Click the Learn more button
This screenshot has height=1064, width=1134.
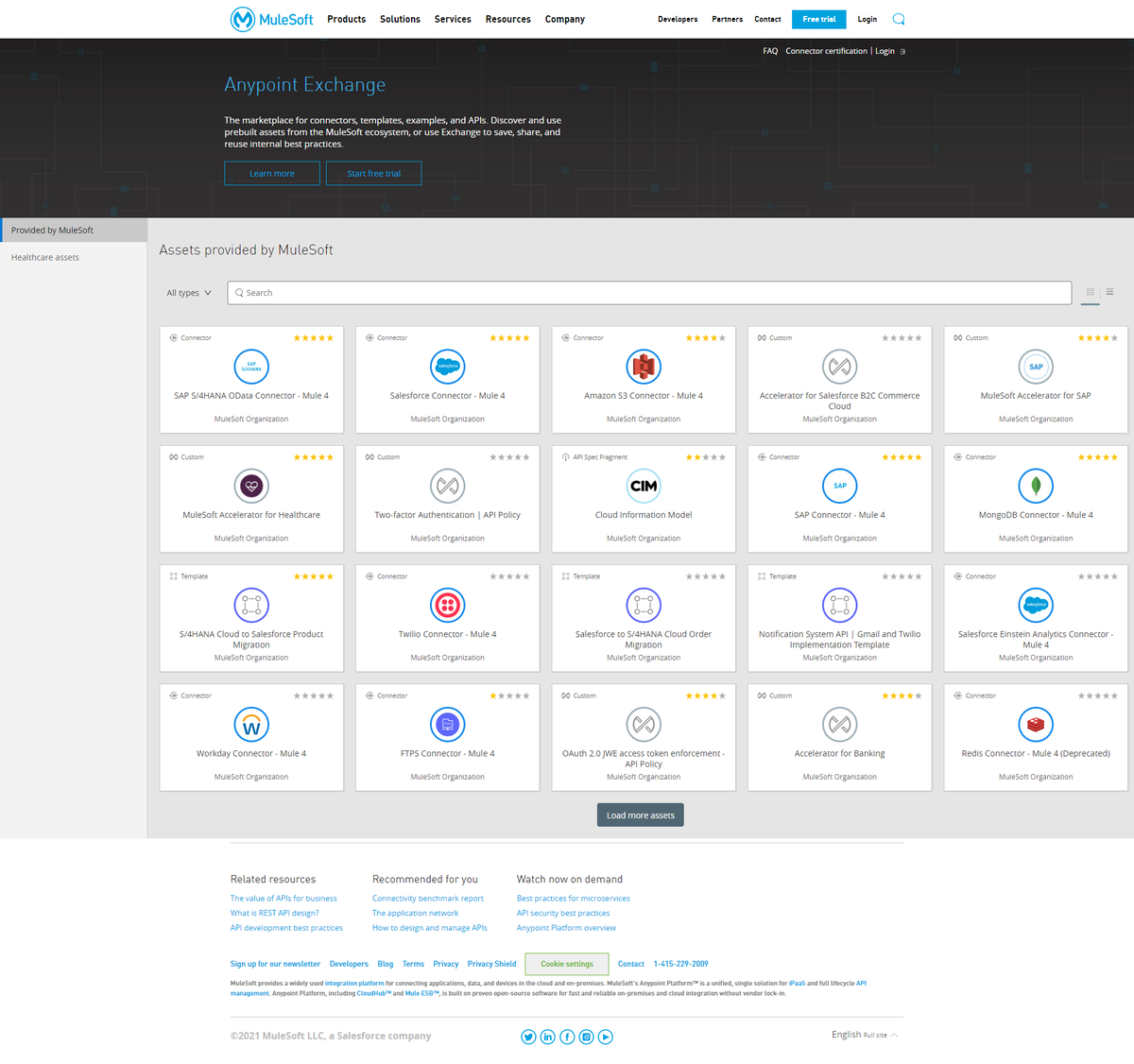pyautogui.click(x=272, y=173)
